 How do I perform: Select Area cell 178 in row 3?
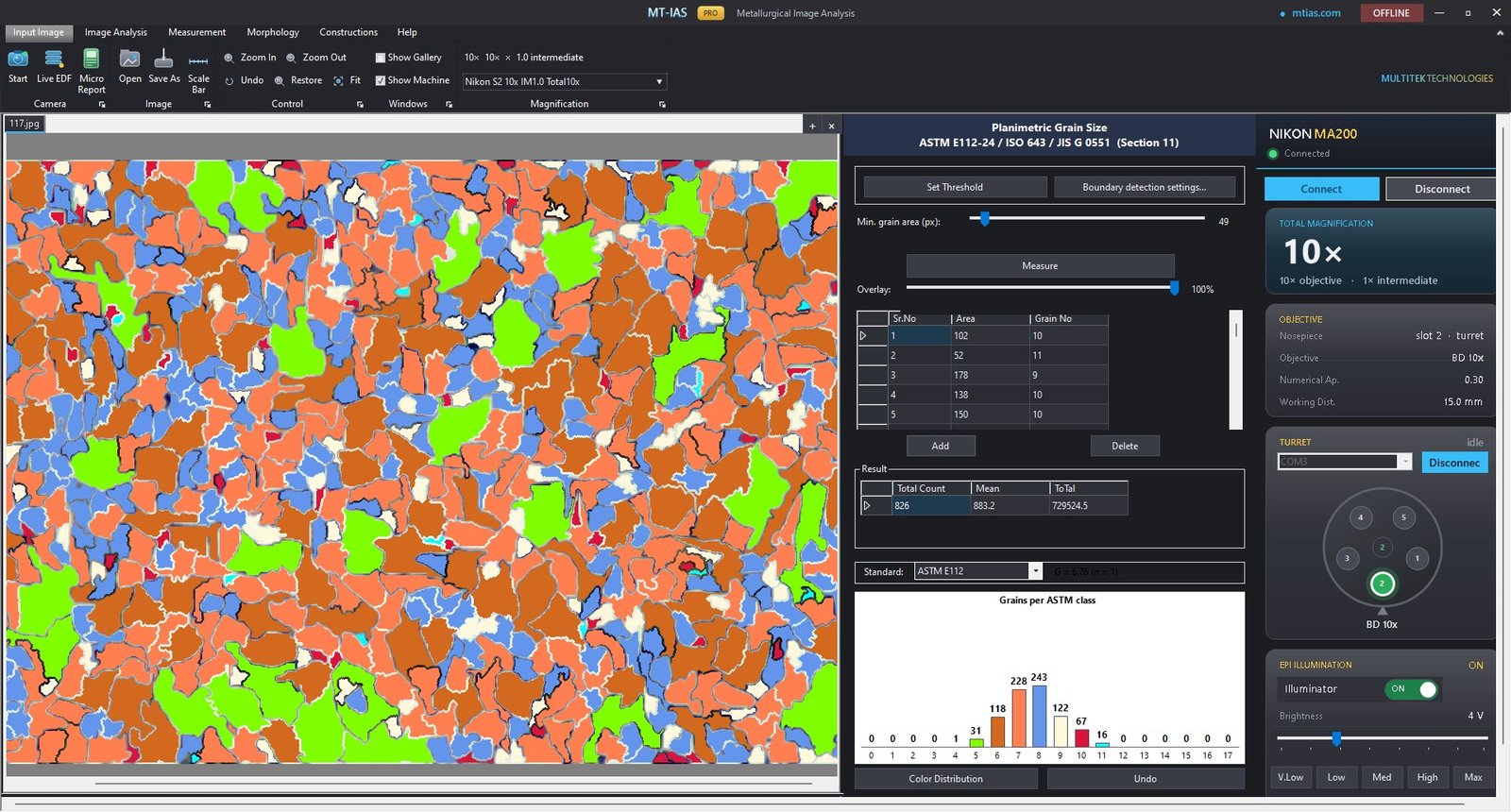(x=989, y=375)
